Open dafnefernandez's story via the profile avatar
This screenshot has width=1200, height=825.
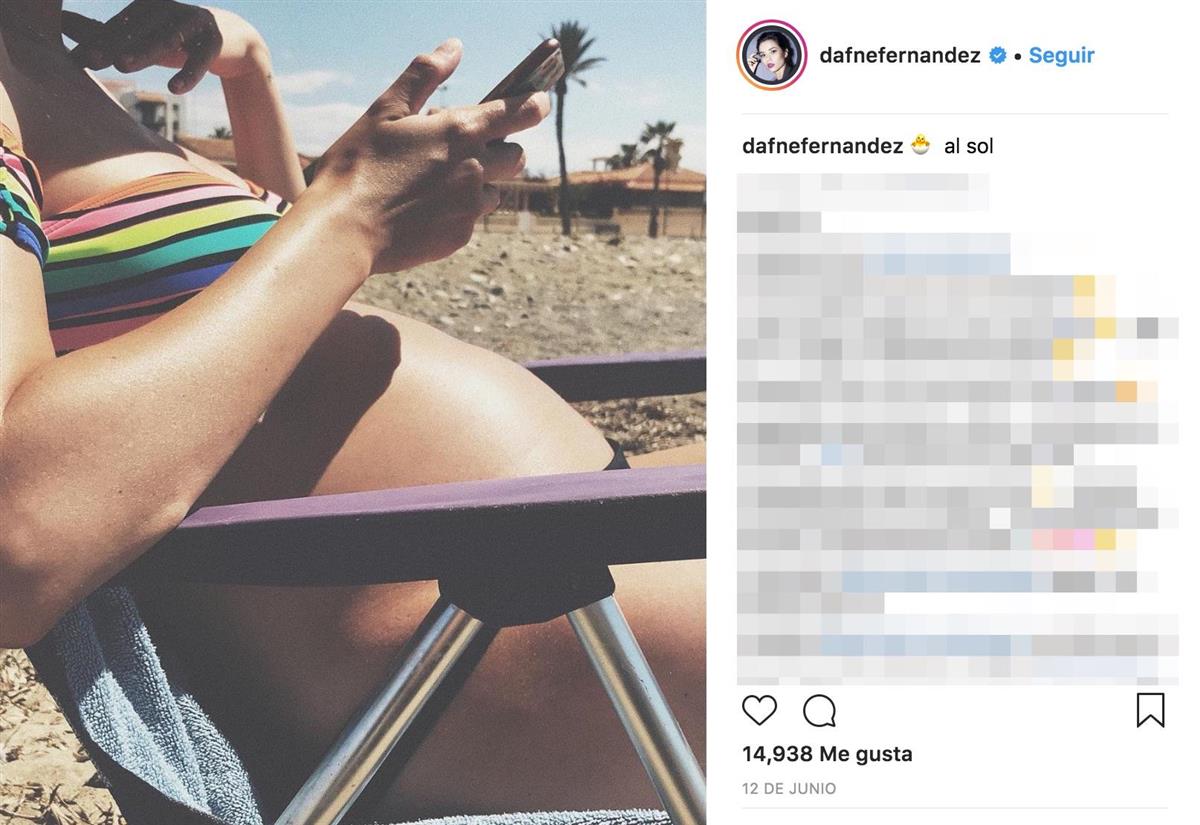(x=772, y=55)
